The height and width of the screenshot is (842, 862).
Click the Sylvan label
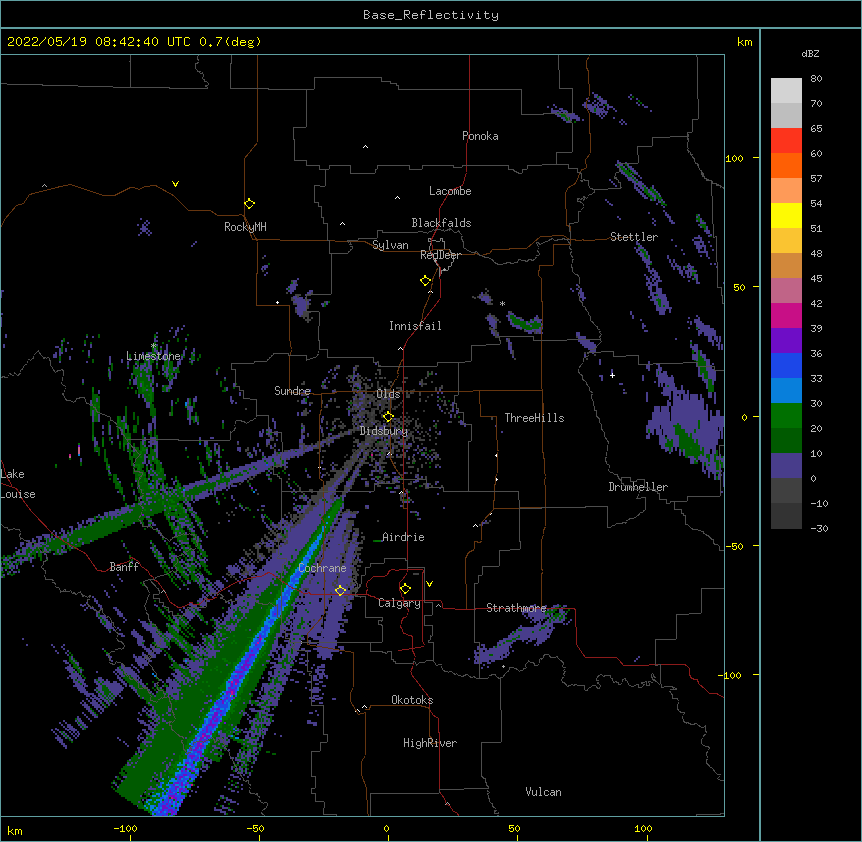pos(390,245)
